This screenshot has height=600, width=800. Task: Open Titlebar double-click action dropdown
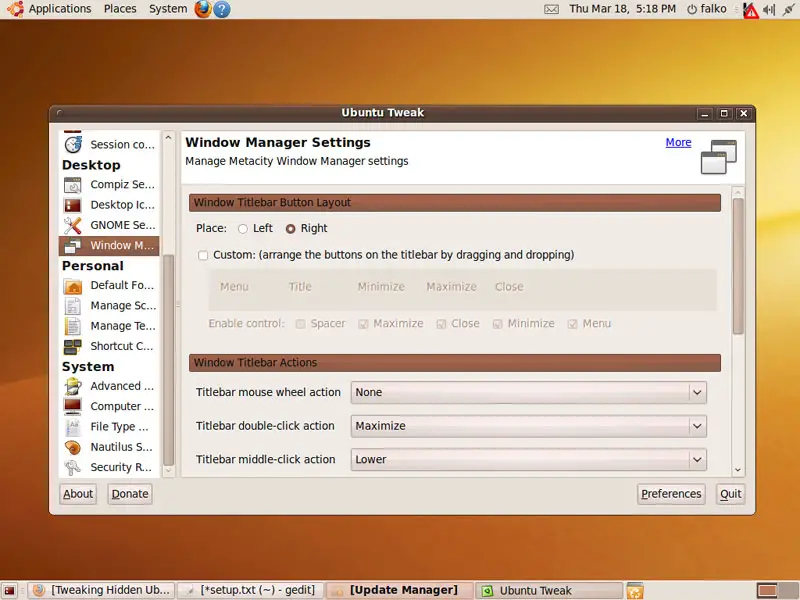point(529,426)
